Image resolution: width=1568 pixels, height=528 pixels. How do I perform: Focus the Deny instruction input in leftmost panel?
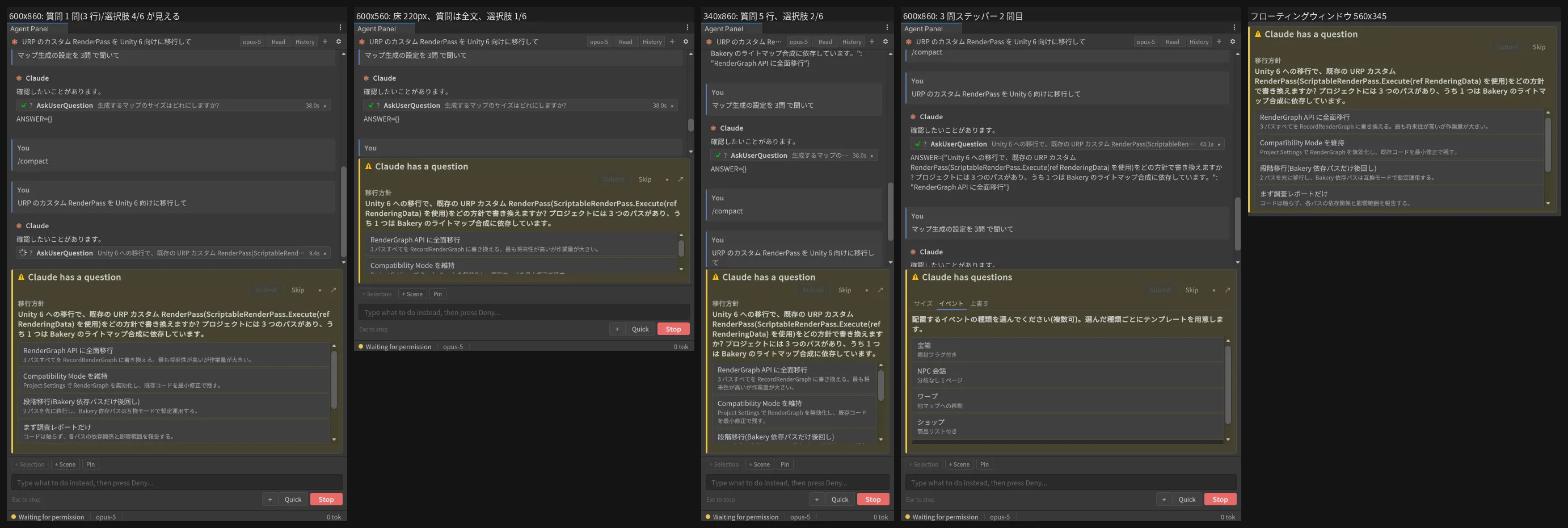(x=176, y=483)
